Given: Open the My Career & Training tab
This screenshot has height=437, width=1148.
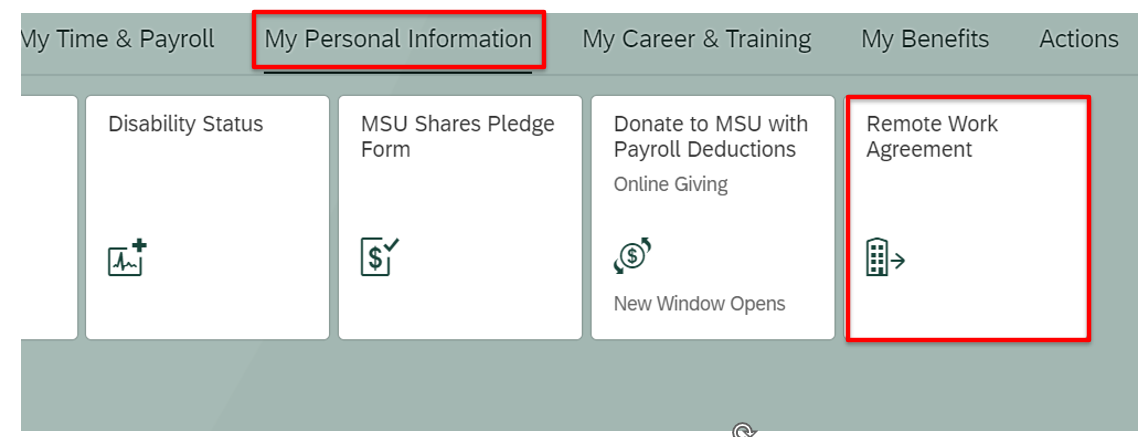Looking at the screenshot, I should tap(696, 39).
